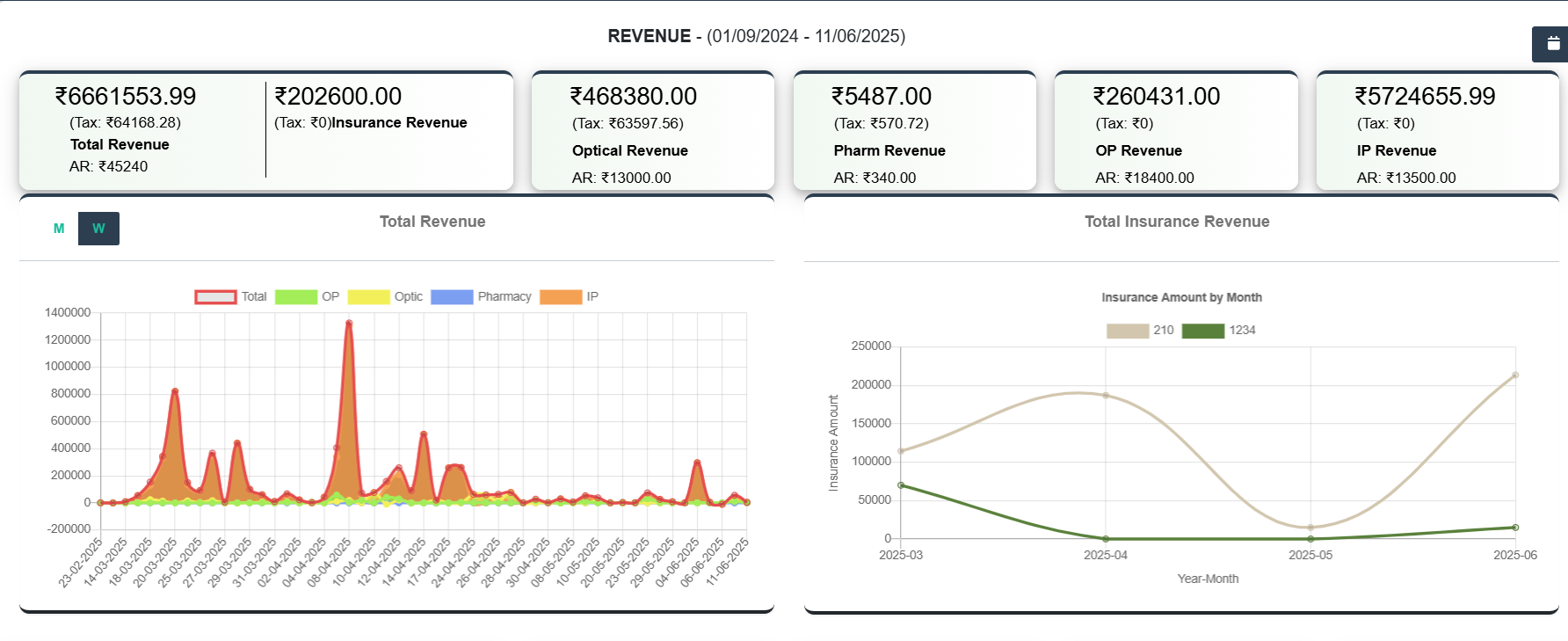
Task: Select the weekly view W button
Action: (98, 229)
